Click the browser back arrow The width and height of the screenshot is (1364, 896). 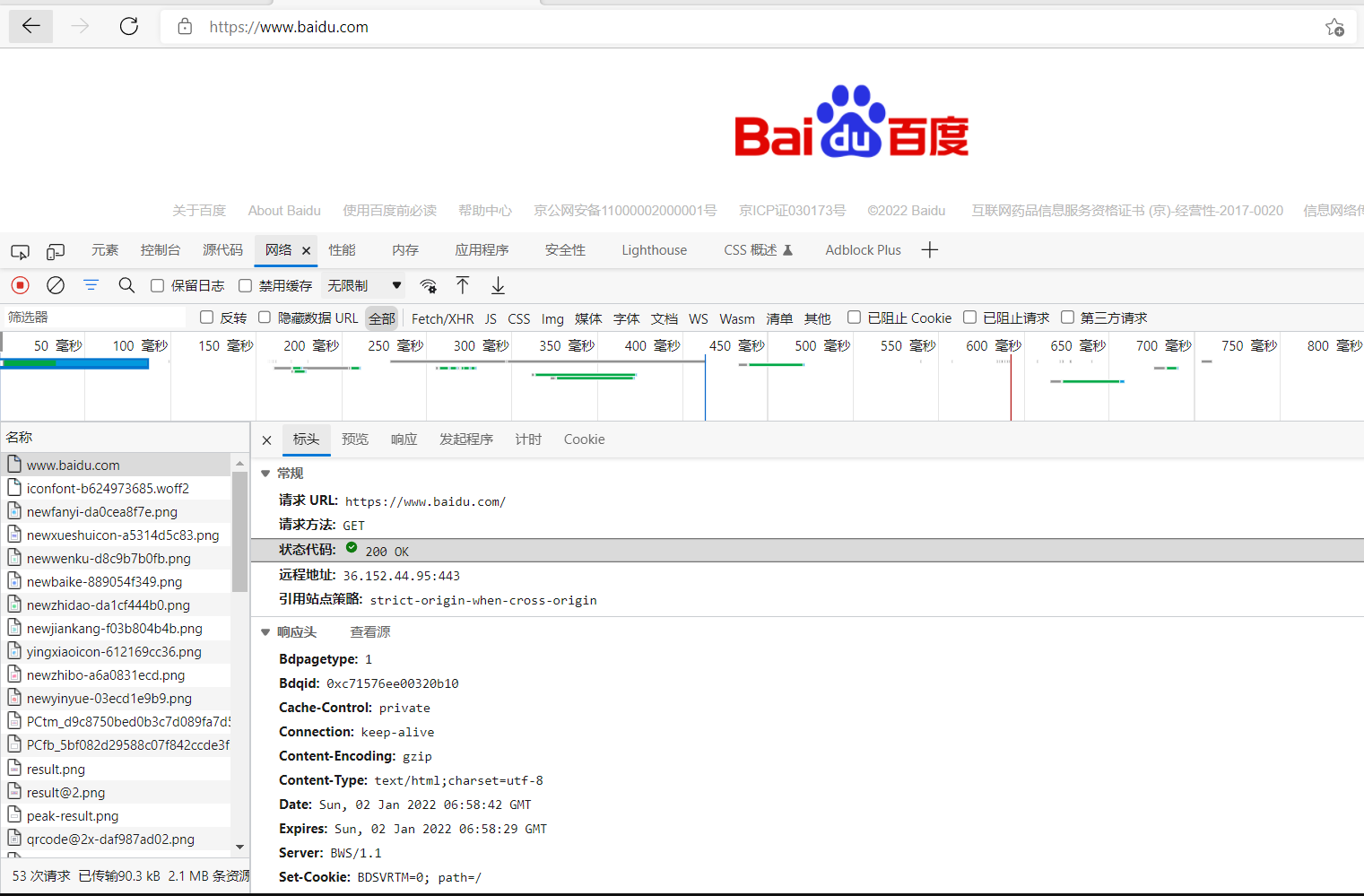31,27
